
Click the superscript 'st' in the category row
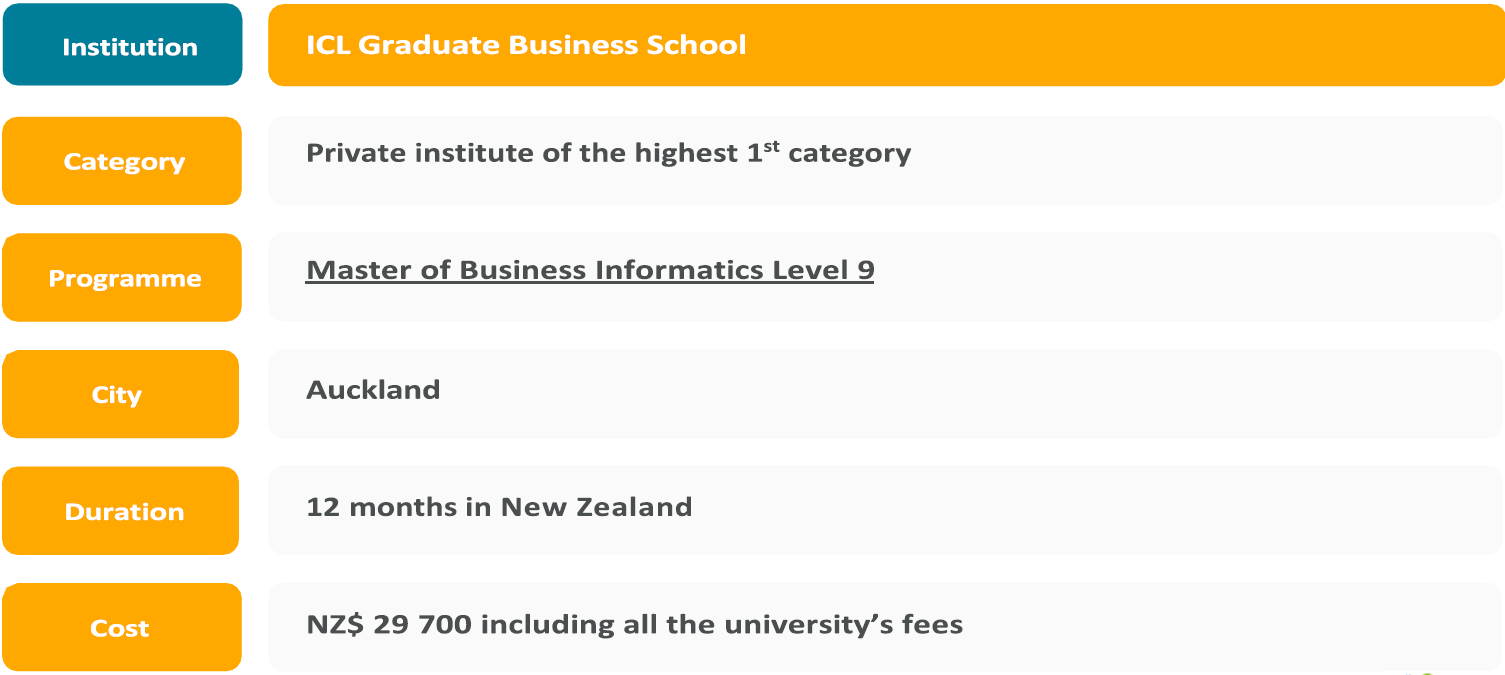pos(771,146)
